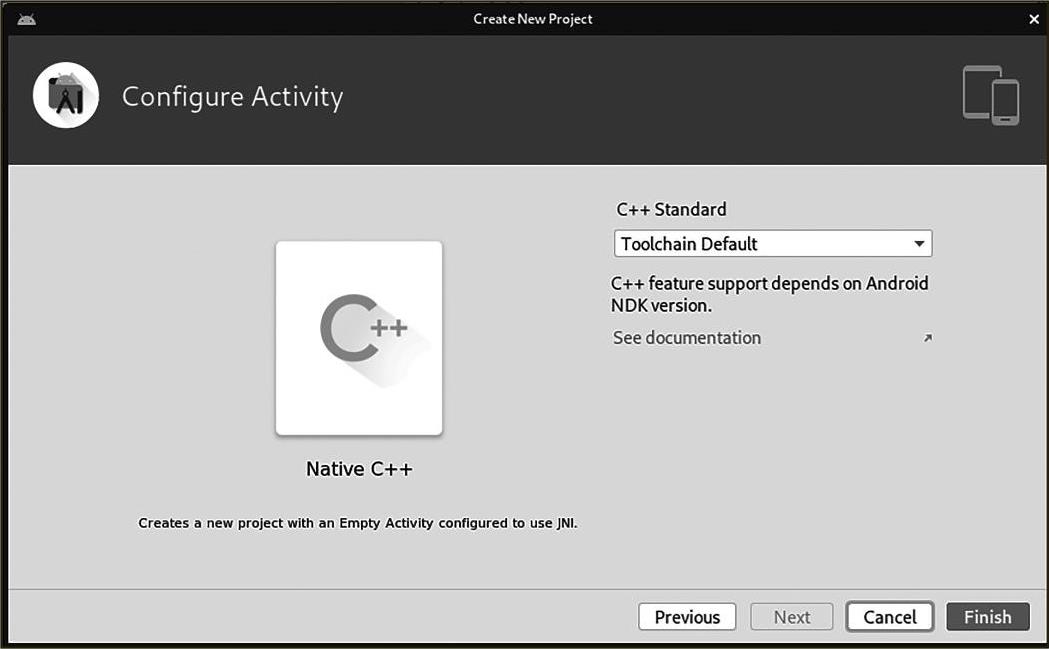The image size is (1049, 649).
Task: Go back with the Previous button
Action: pyautogui.click(x=687, y=617)
